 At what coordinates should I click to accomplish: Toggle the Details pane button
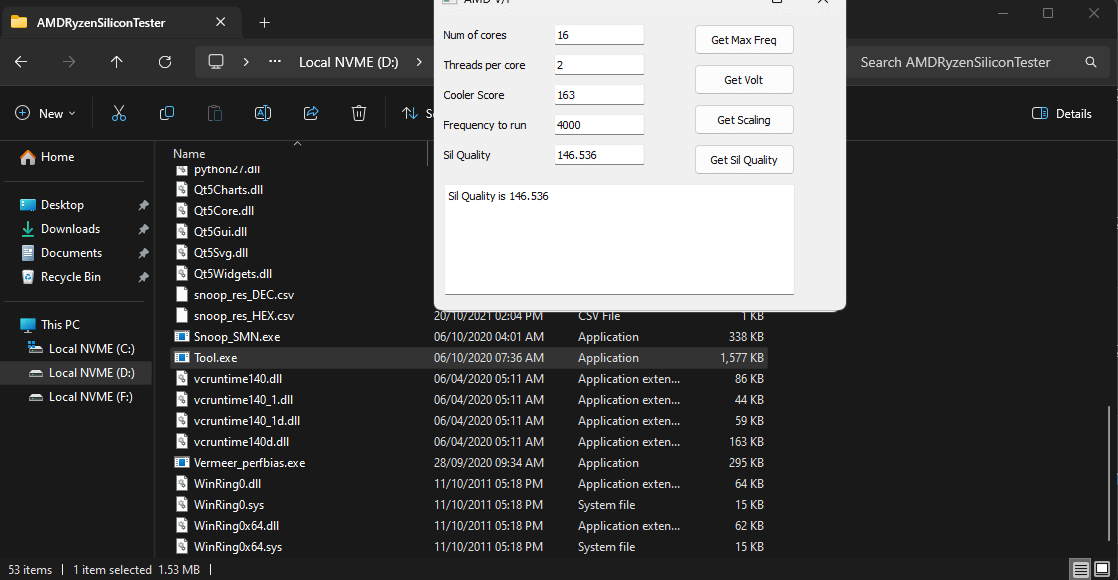1062,113
